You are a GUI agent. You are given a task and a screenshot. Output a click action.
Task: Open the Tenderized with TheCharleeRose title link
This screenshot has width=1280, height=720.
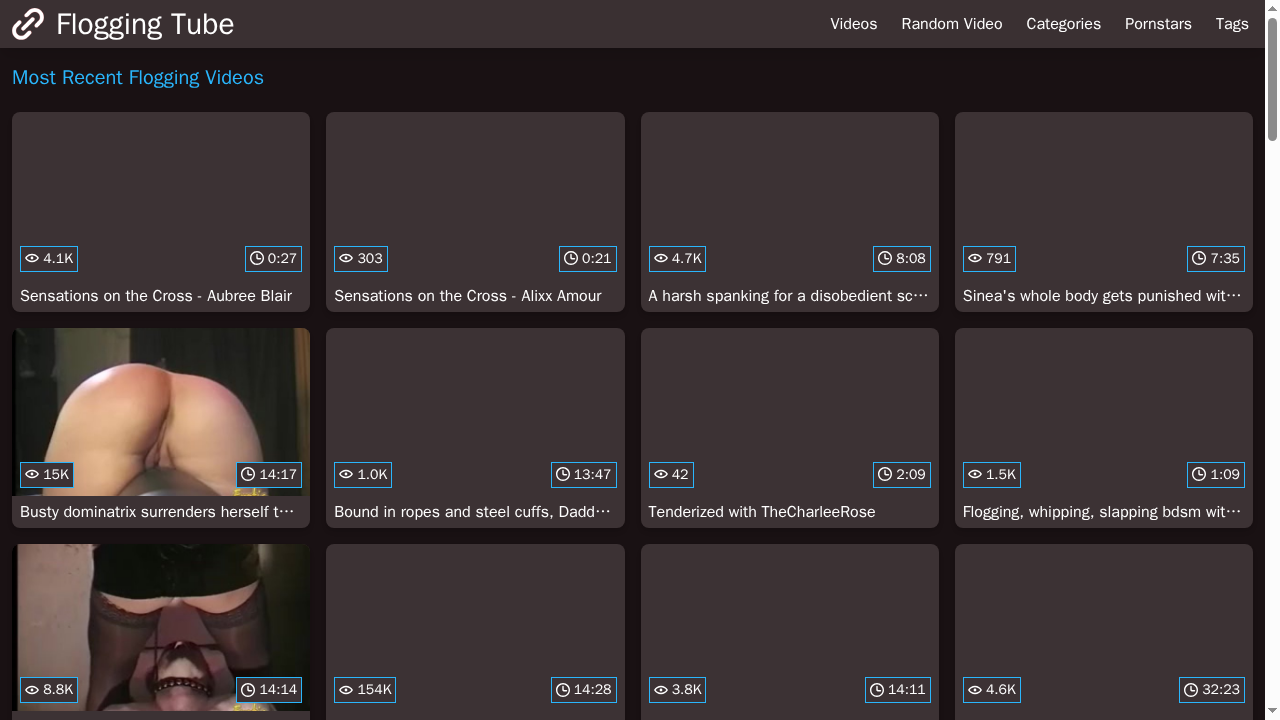tap(761, 512)
